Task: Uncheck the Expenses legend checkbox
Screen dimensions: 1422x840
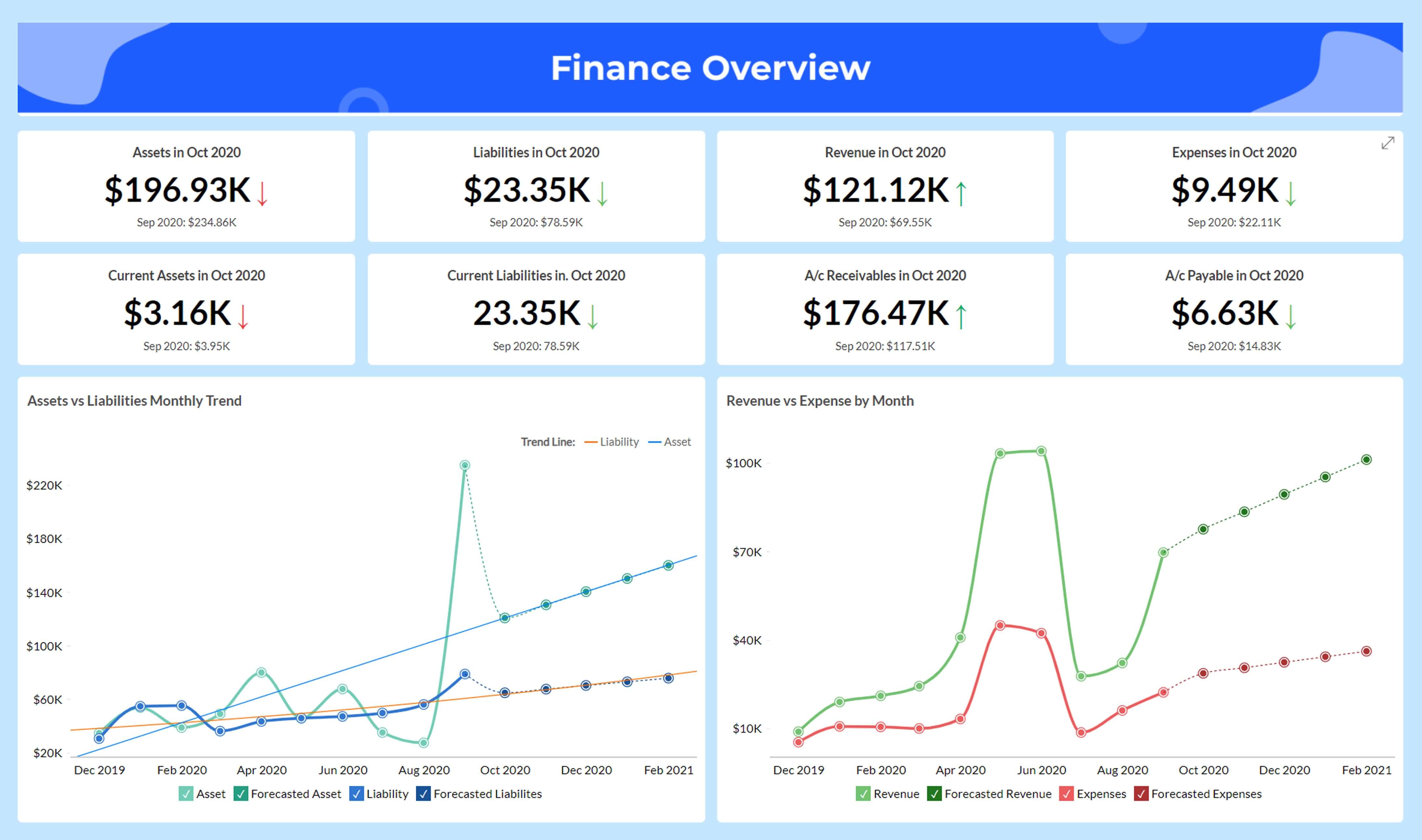Action: pos(1066,794)
